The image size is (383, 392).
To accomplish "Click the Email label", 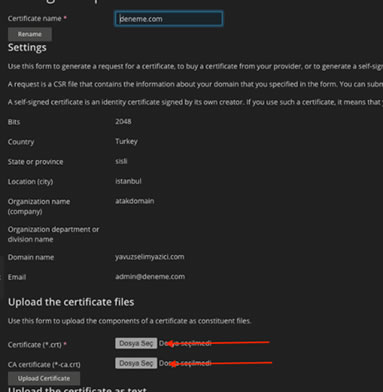I will click(x=17, y=277).
